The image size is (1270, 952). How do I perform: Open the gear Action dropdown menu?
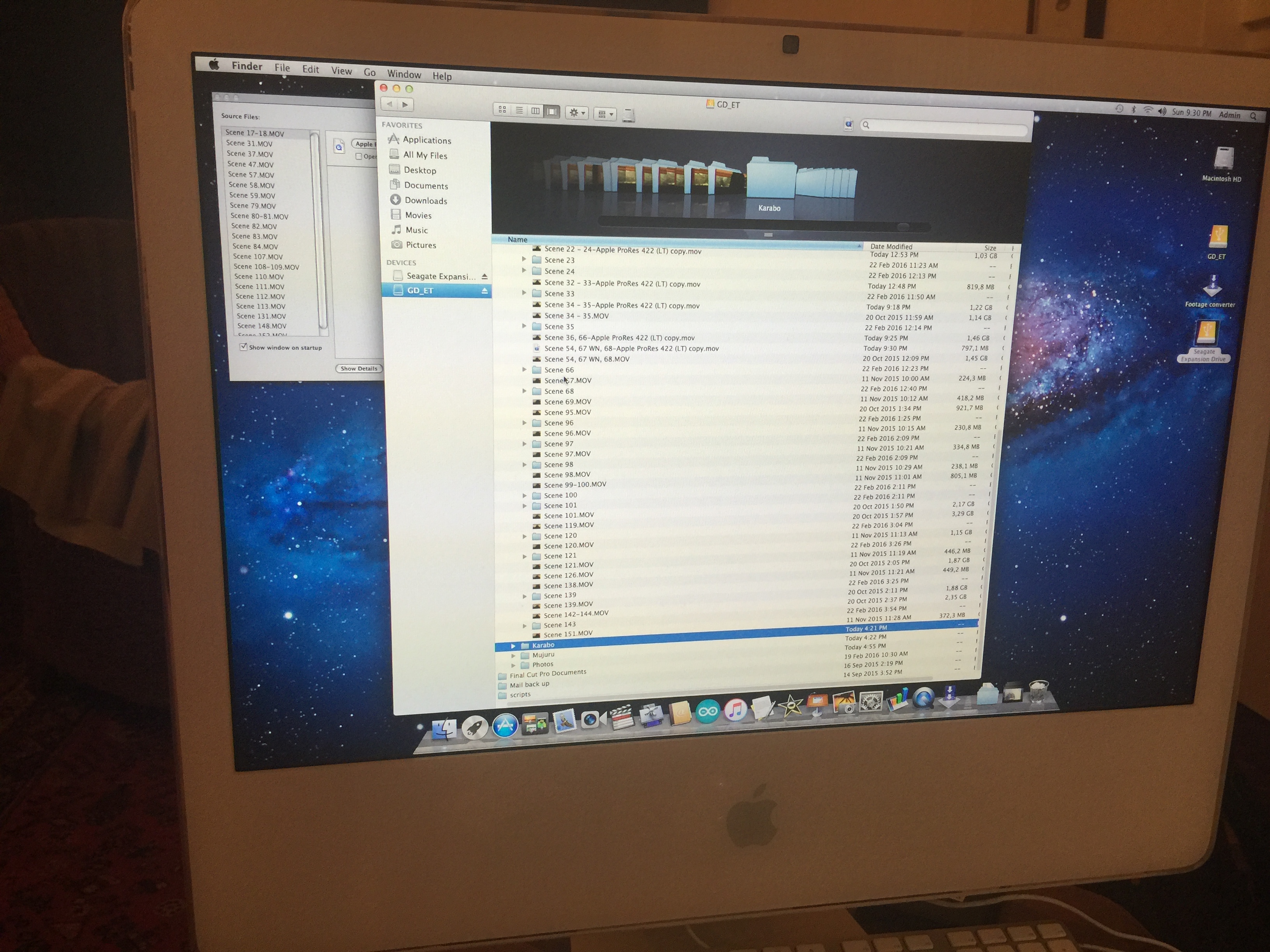coord(576,113)
